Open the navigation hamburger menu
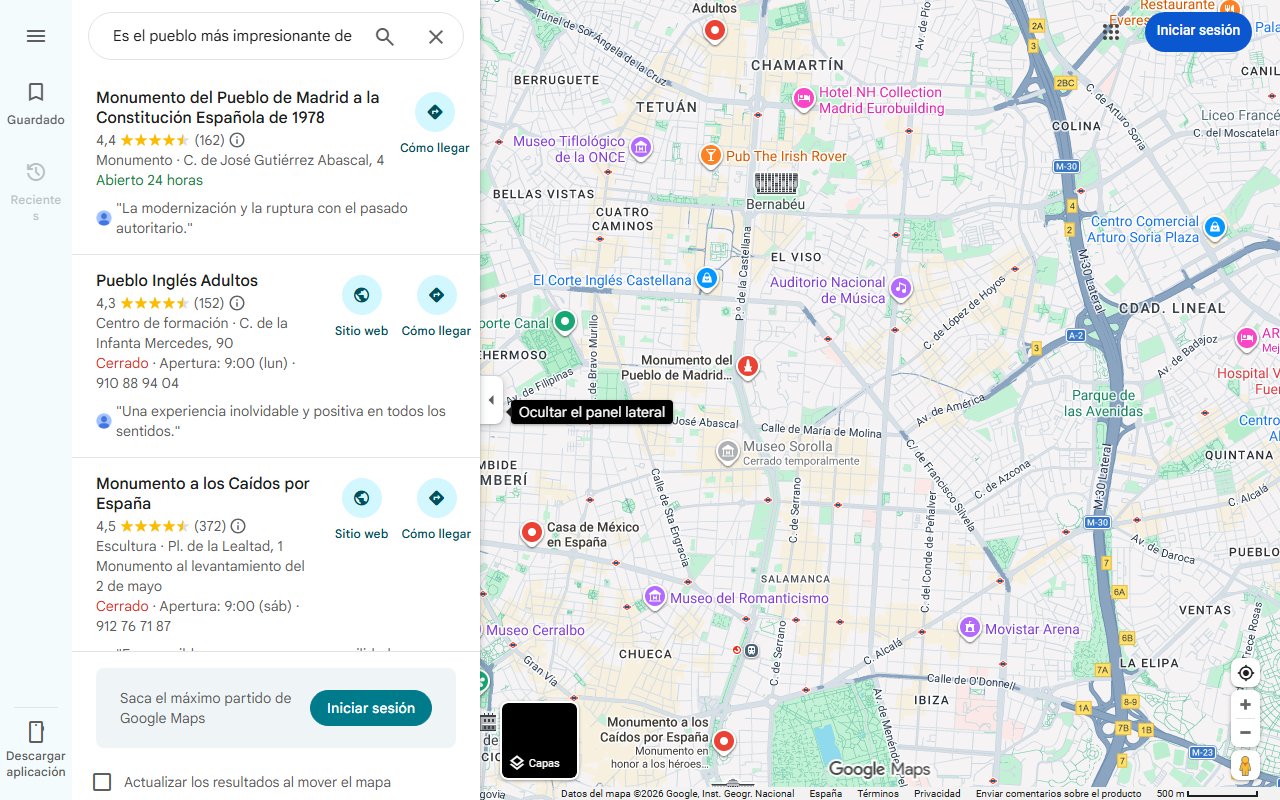 (36, 36)
